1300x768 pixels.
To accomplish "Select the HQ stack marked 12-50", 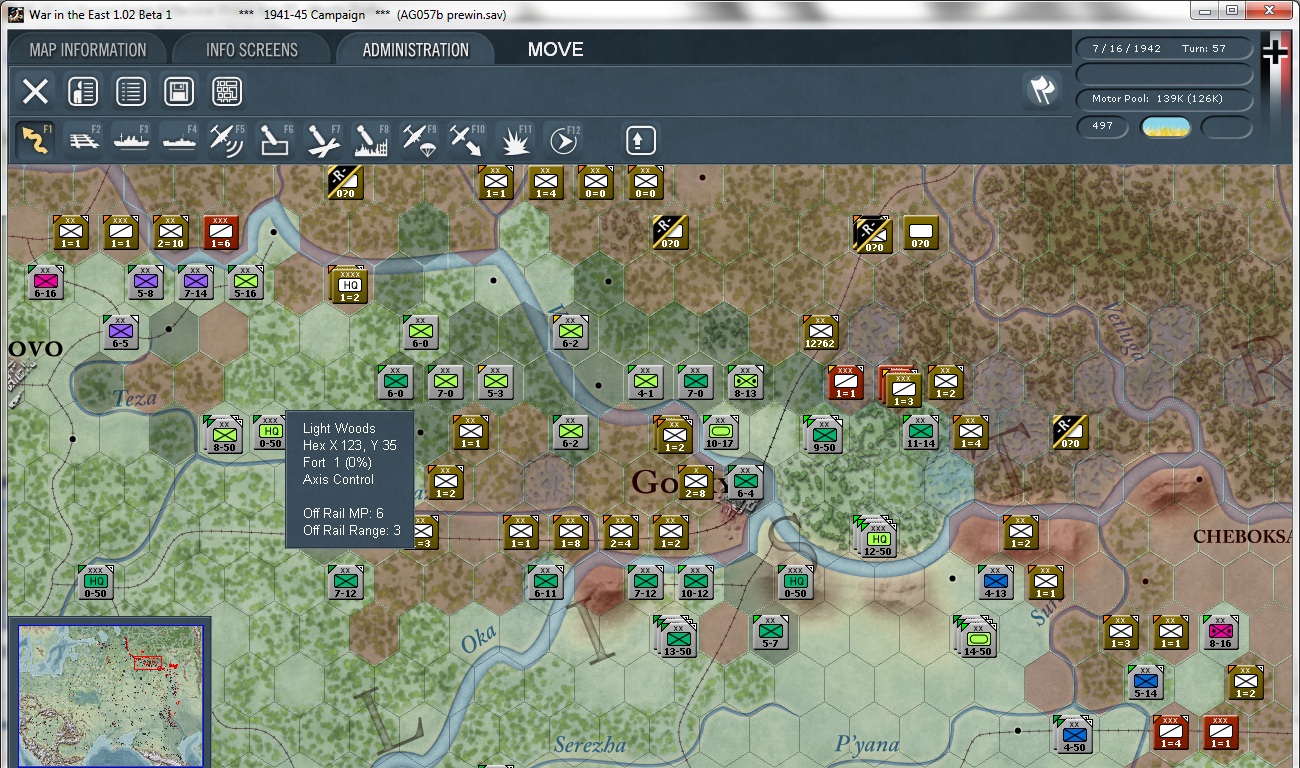I will point(877,540).
